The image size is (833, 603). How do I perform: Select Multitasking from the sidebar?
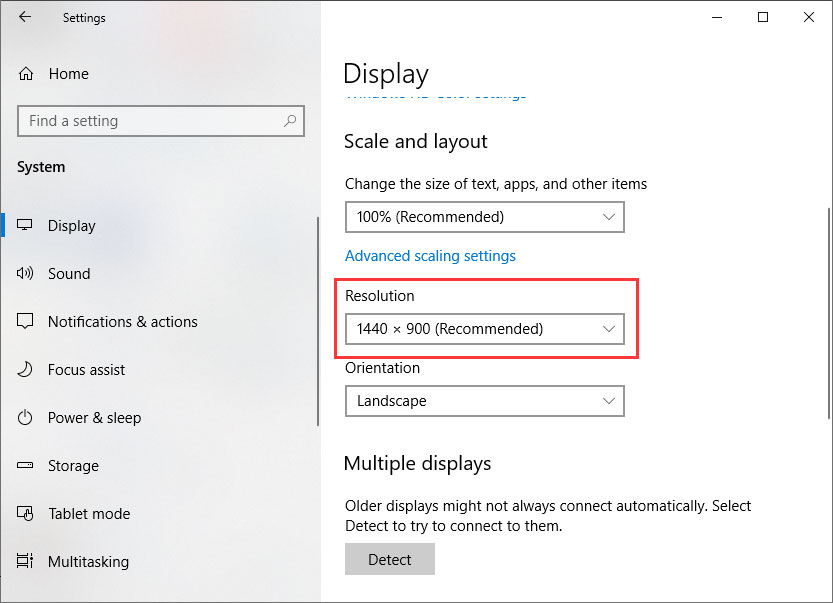point(88,561)
